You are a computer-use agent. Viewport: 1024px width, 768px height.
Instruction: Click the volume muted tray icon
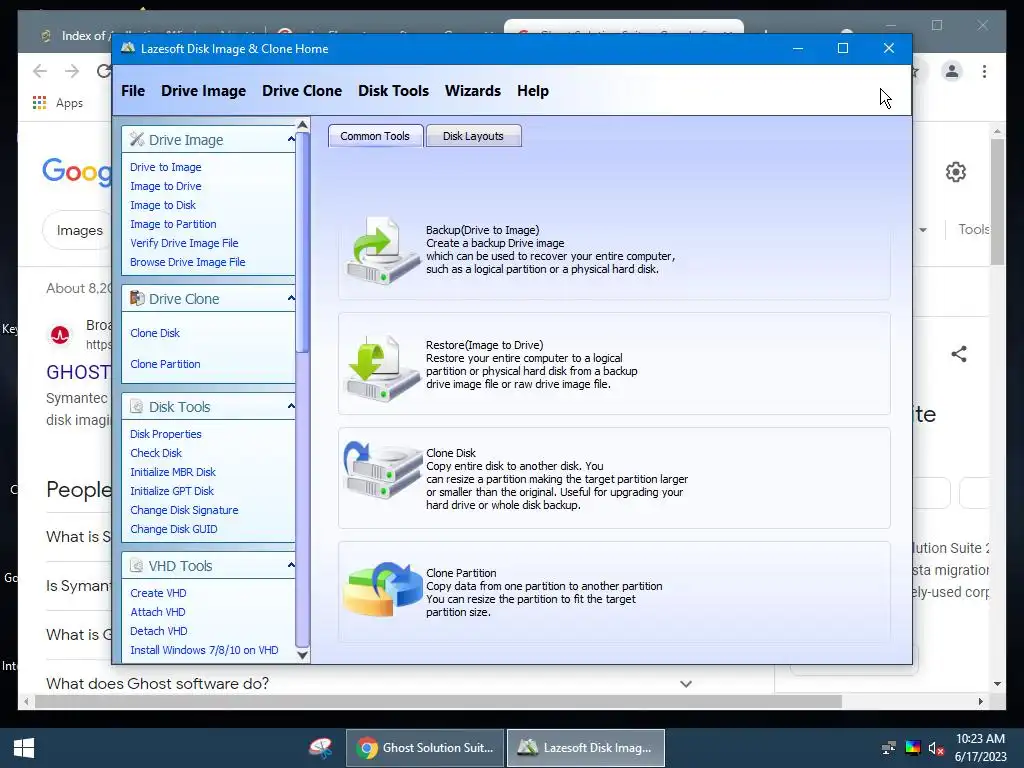pos(936,748)
